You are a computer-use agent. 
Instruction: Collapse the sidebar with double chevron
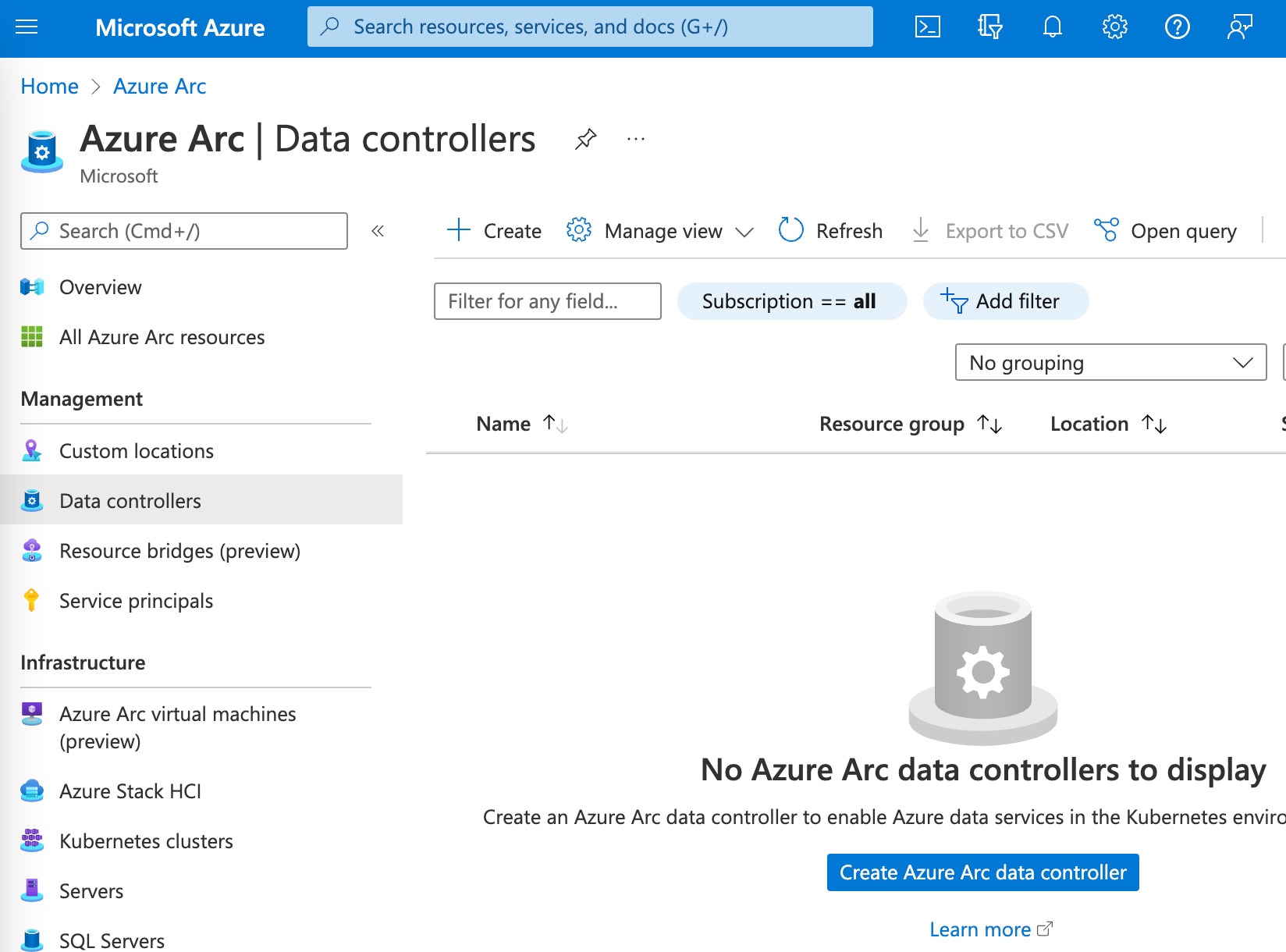point(378,231)
